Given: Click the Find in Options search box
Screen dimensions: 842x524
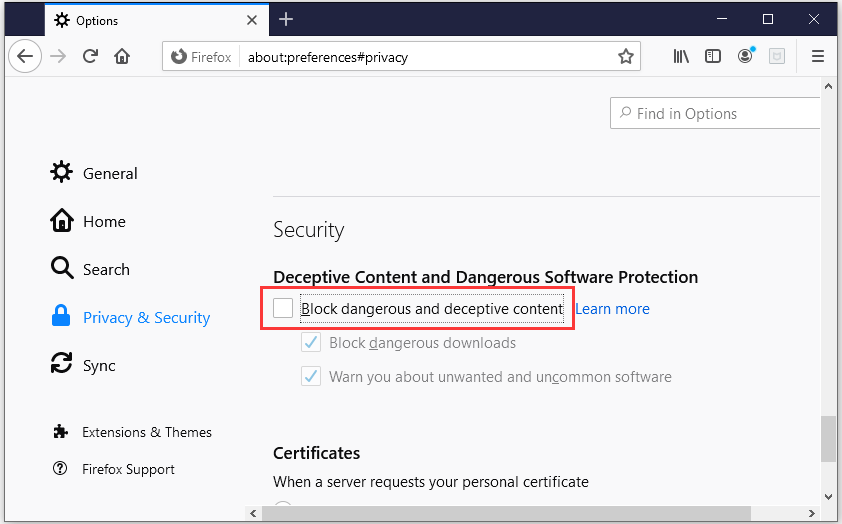Looking at the screenshot, I should 715,113.
